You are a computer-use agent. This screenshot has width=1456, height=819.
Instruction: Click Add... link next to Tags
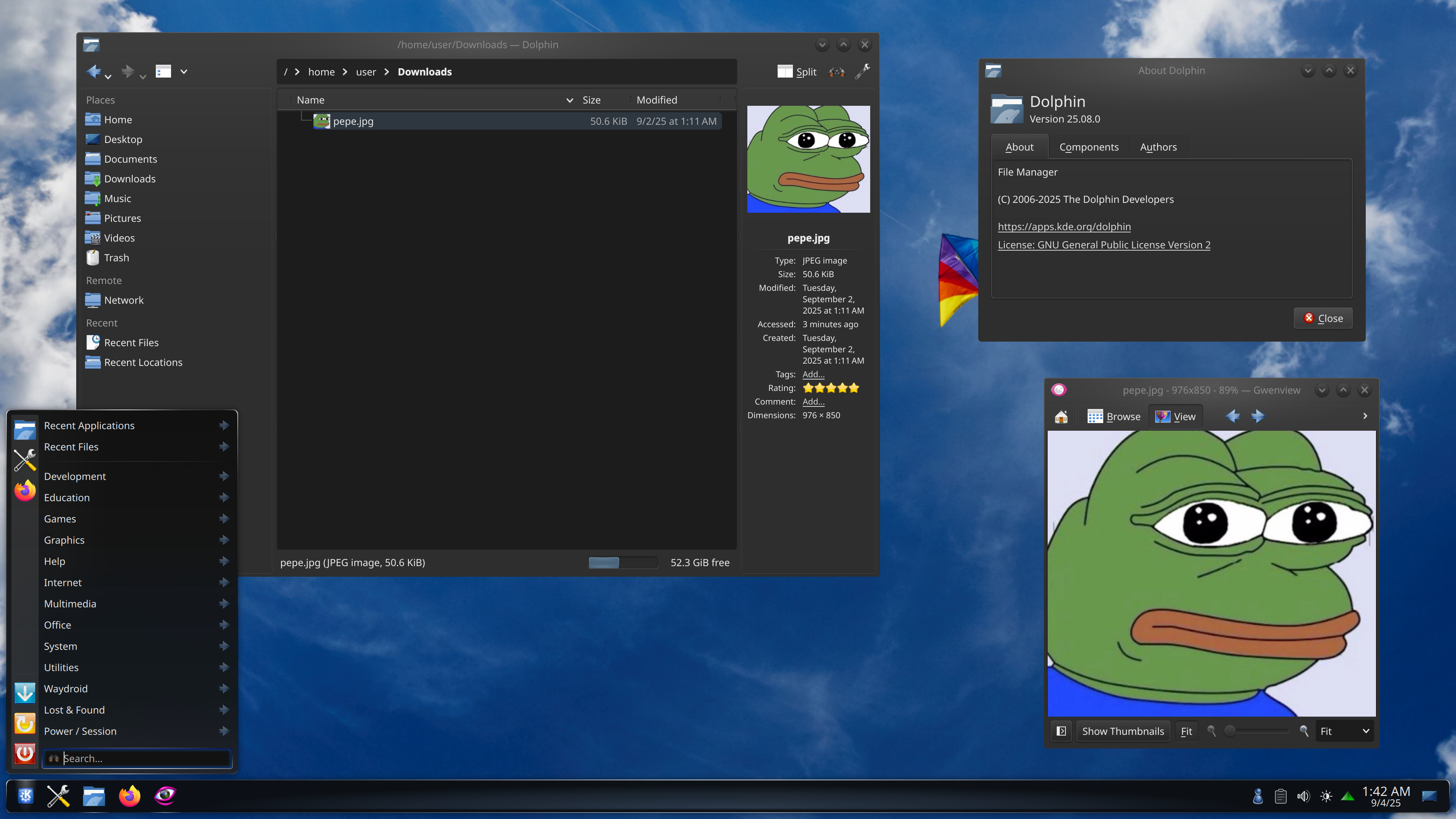[x=813, y=374]
